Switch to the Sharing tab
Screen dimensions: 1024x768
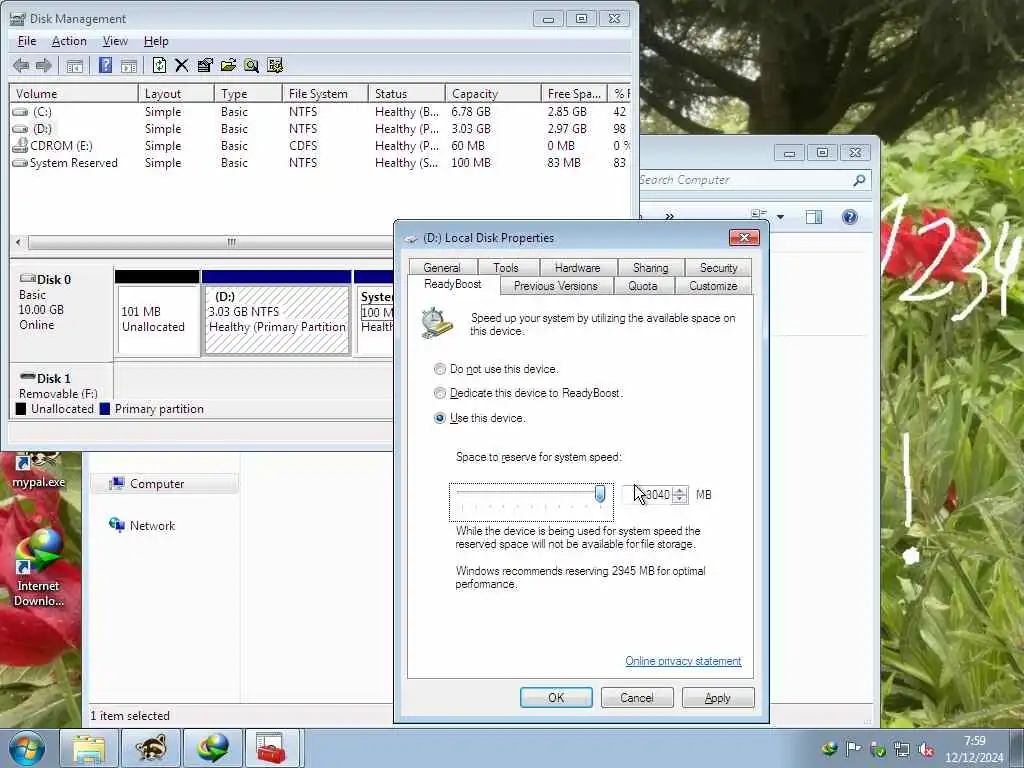tap(650, 268)
